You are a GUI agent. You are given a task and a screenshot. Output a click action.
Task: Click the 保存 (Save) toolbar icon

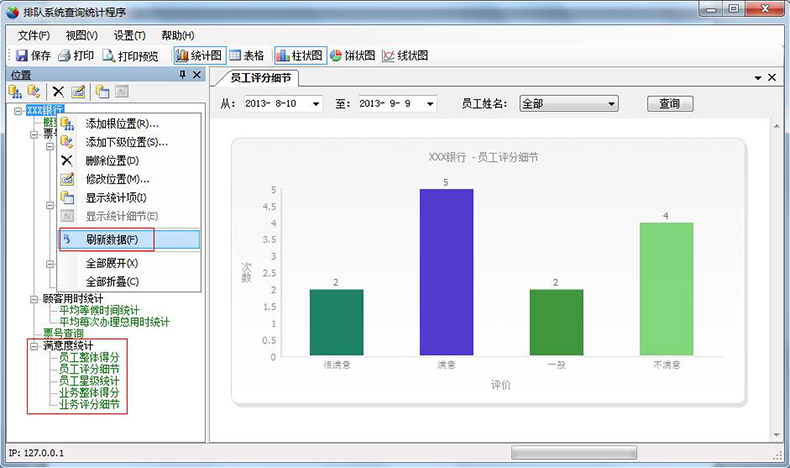tap(33, 56)
